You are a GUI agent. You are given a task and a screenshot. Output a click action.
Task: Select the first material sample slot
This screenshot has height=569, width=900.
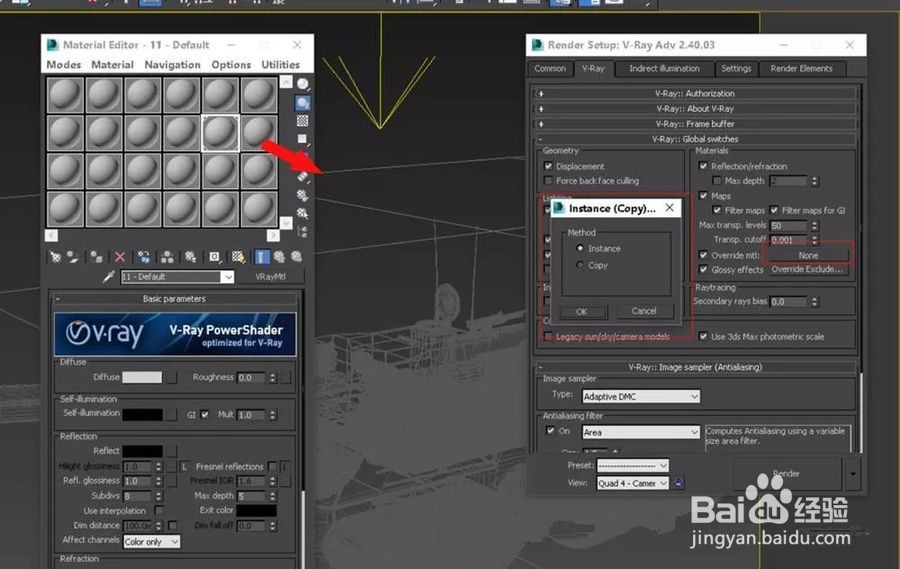coord(65,95)
